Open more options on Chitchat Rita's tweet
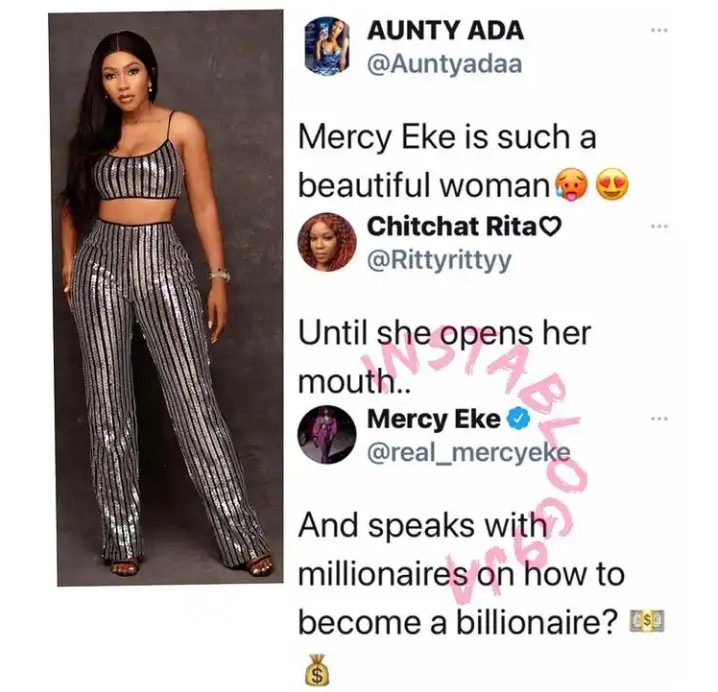Viewport: 718px width, 692px height. (659, 226)
